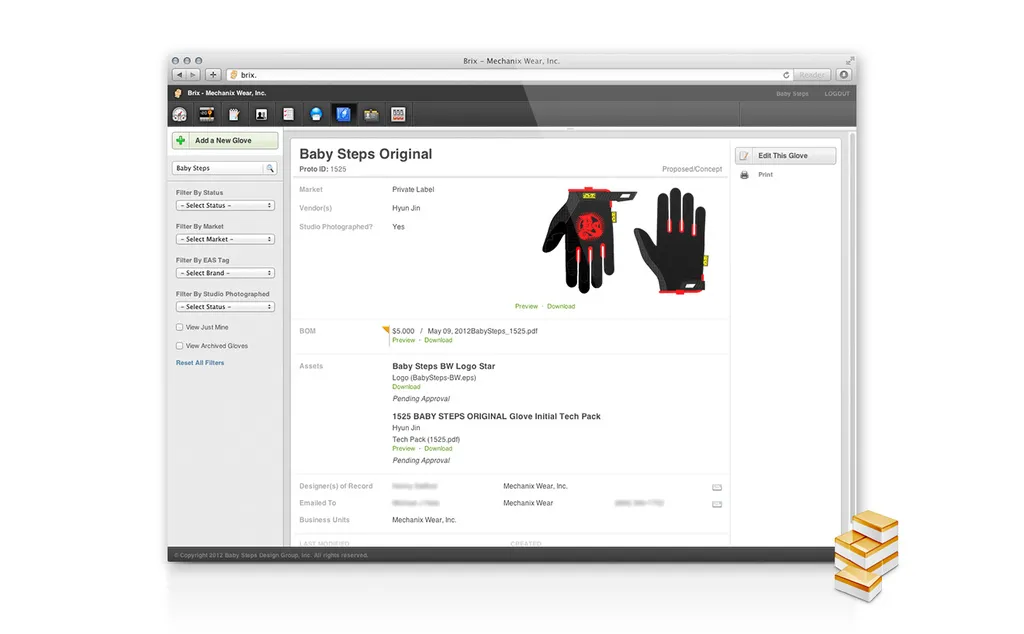The height and width of the screenshot is (634, 1024).
Task: Open Filter By EAS Tag brand dropdown
Action: [x=225, y=273]
